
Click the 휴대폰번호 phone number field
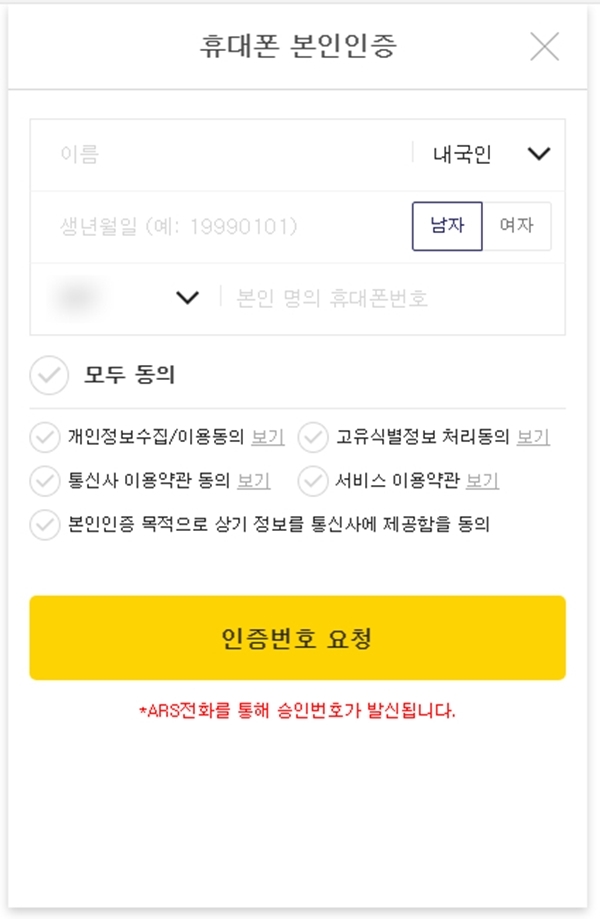tap(390, 298)
